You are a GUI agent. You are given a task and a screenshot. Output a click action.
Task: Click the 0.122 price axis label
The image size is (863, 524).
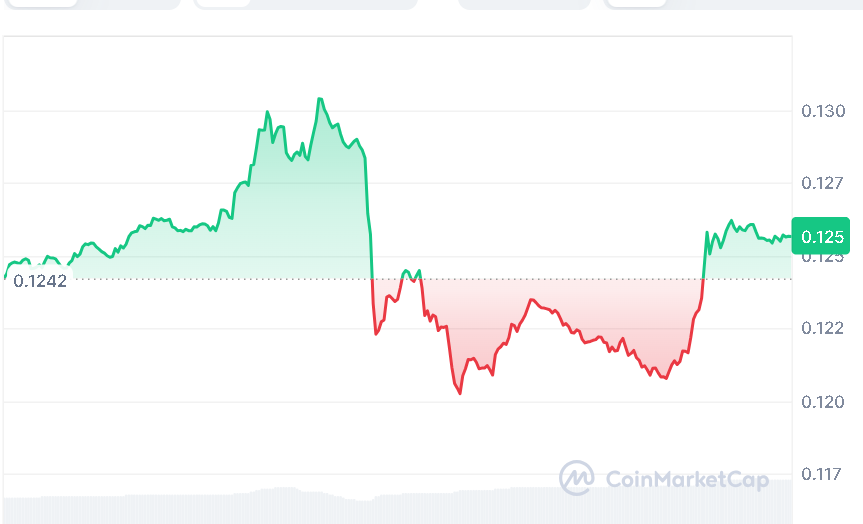(823, 328)
